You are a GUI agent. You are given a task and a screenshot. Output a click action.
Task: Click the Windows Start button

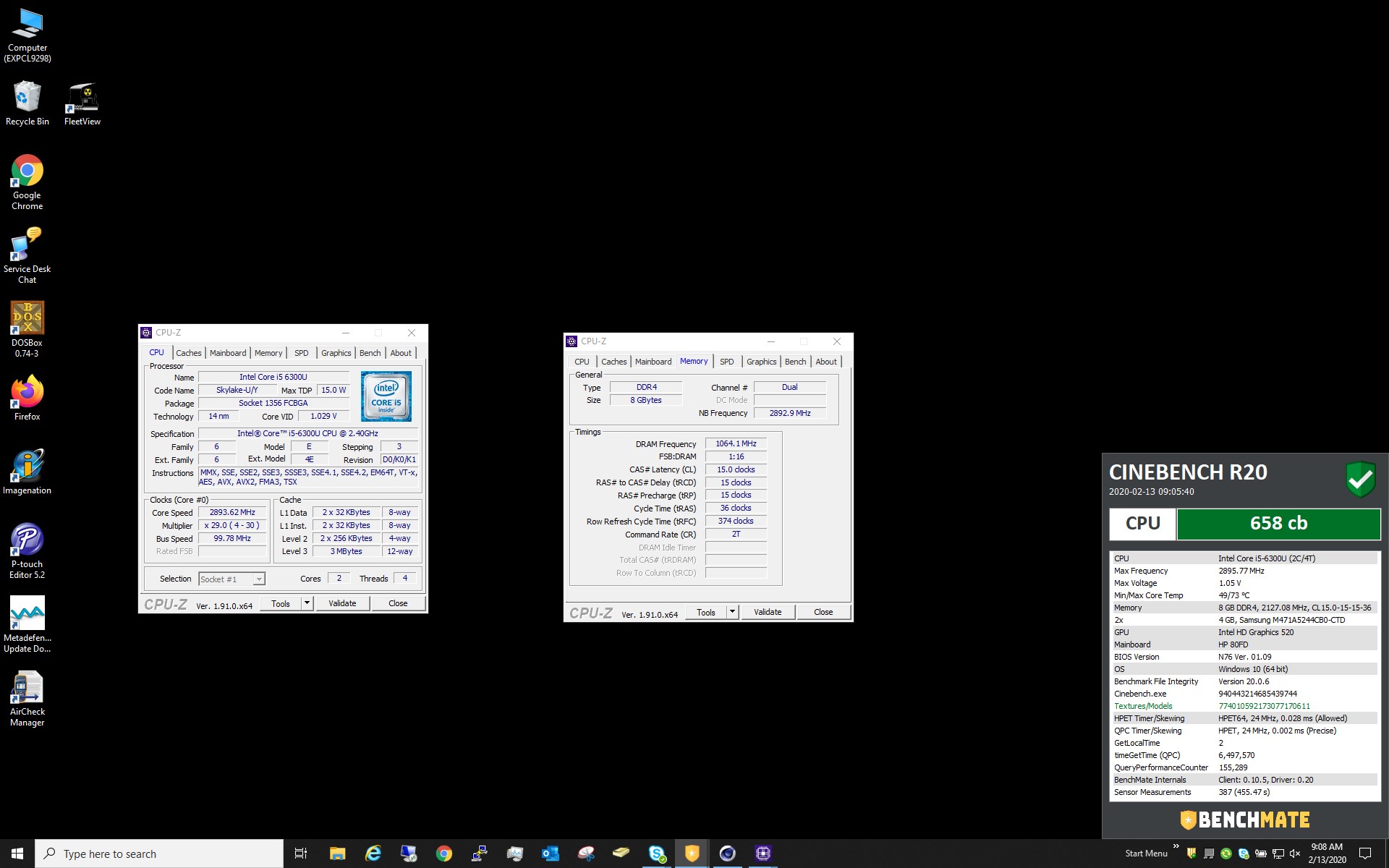point(17,854)
